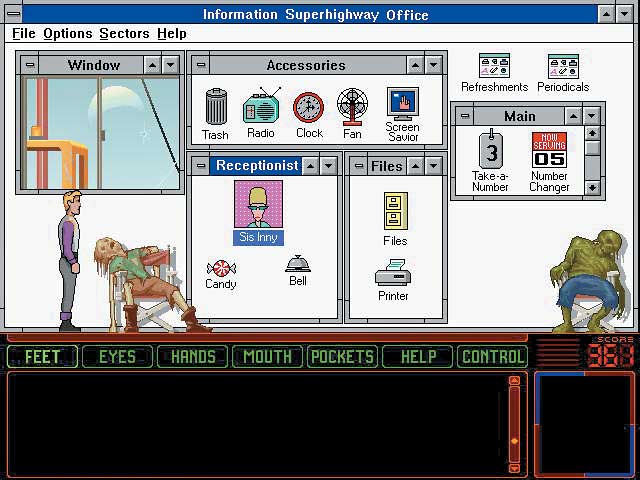Select Sis Inny receptionist portrait
Viewport: 640px width, 480px height.
pyautogui.click(x=258, y=204)
